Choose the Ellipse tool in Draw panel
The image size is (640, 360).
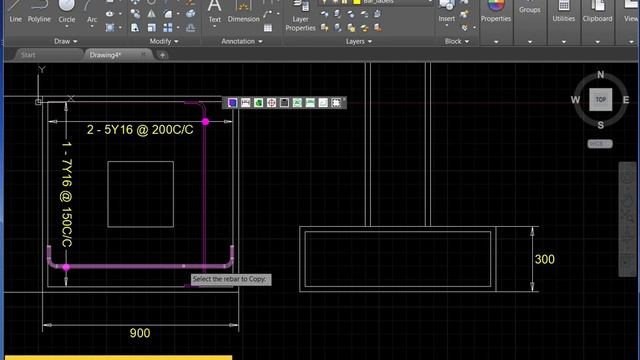pos(110,14)
